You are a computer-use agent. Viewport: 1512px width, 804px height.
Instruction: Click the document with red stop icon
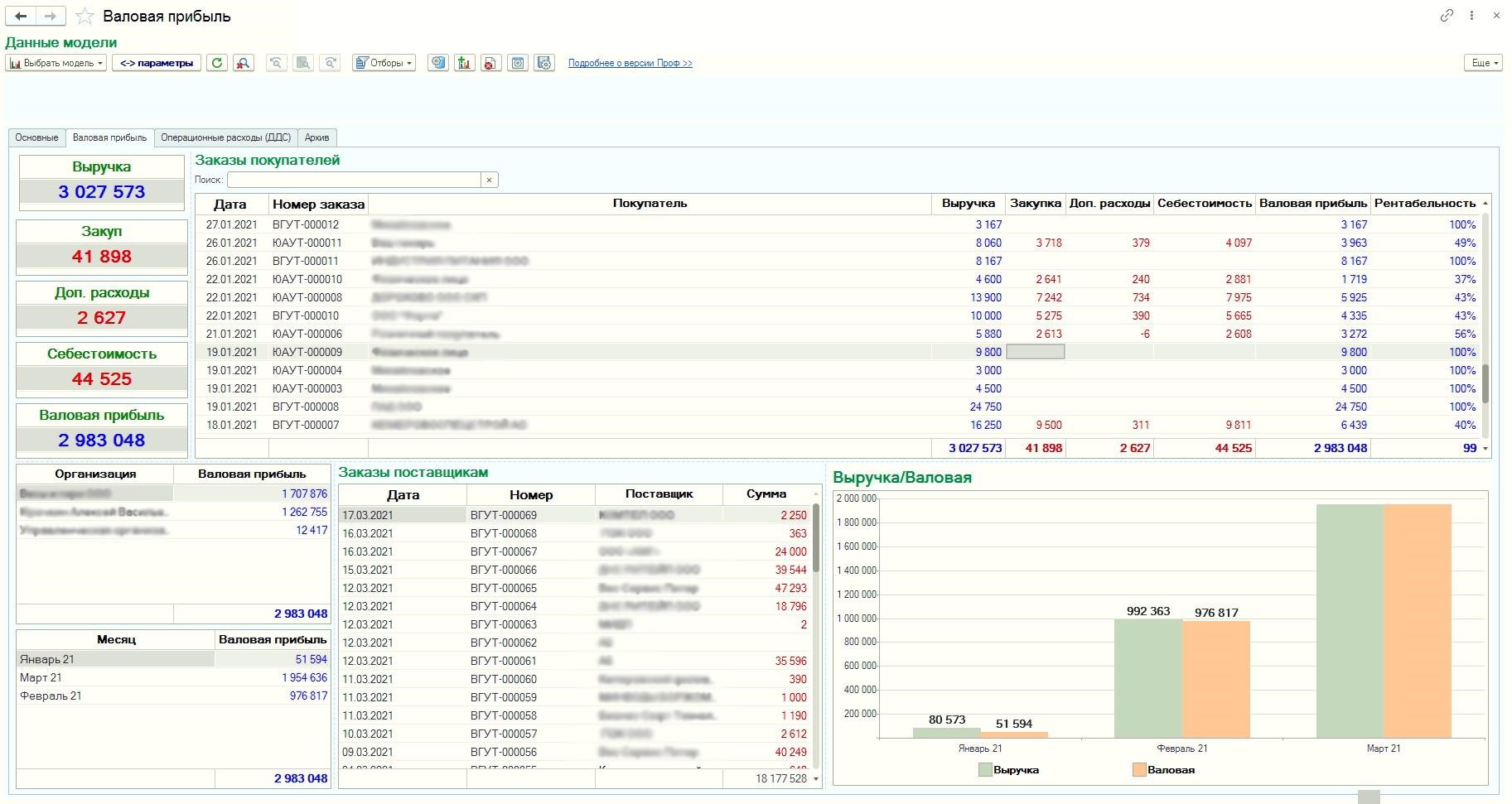[491, 63]
